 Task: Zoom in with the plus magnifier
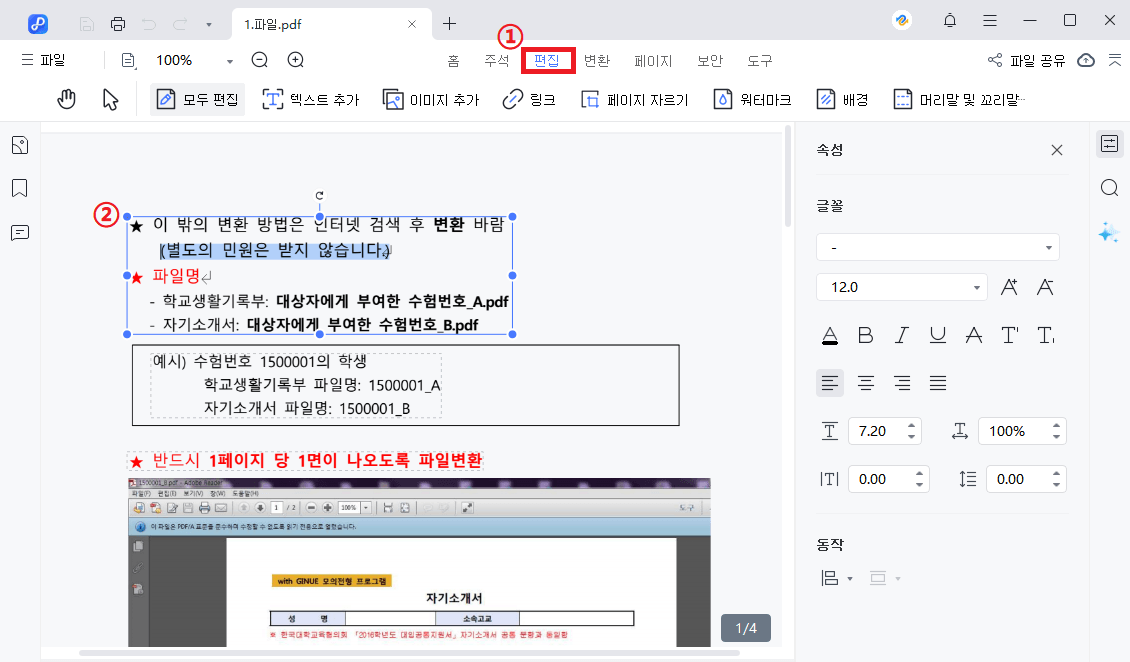tap(295, 60)
